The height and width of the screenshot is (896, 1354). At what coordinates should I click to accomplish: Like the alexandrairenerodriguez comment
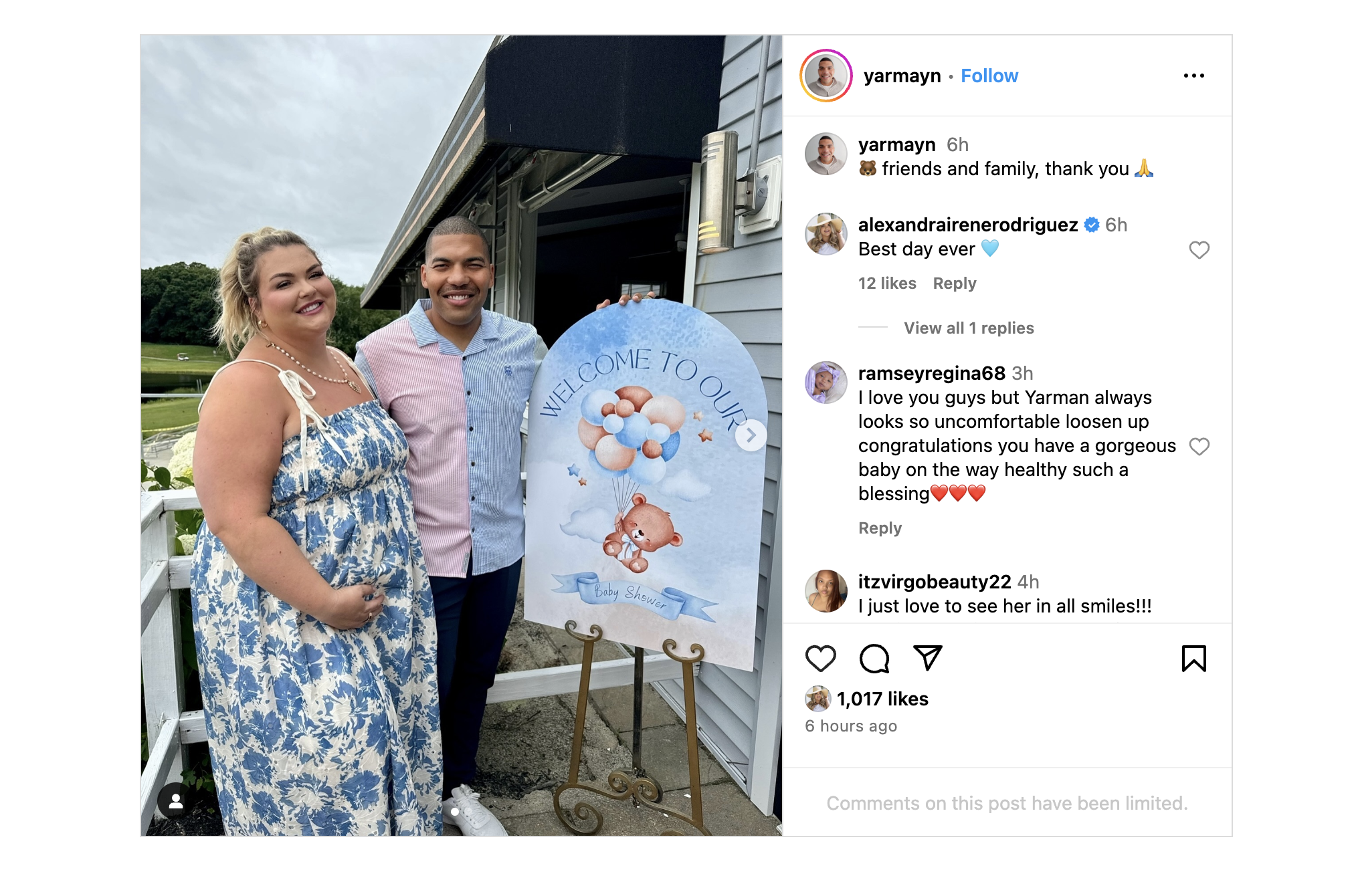1199,249
